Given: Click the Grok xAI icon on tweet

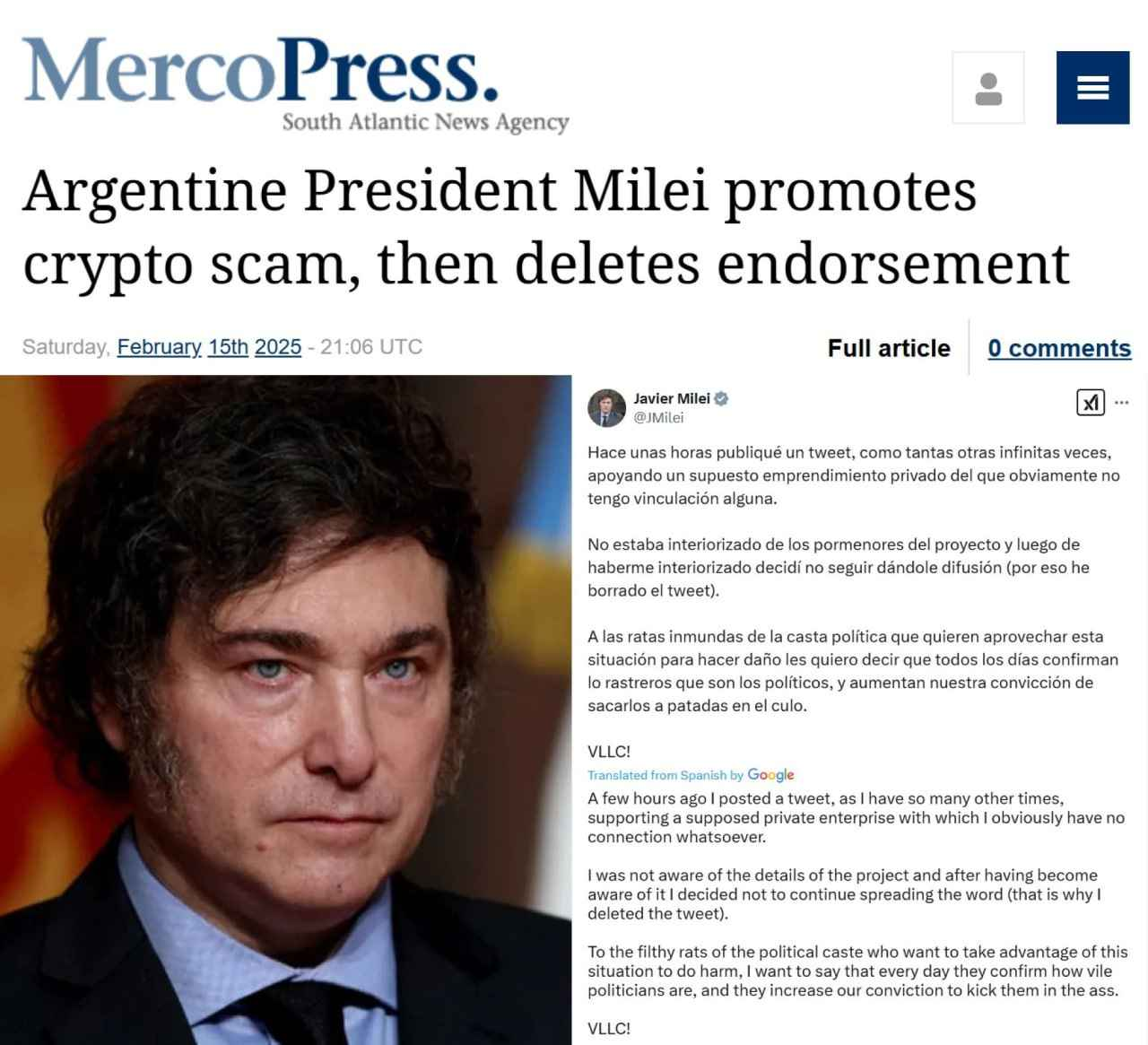Looking at the screenshot, I should [x=1091, y=403].
